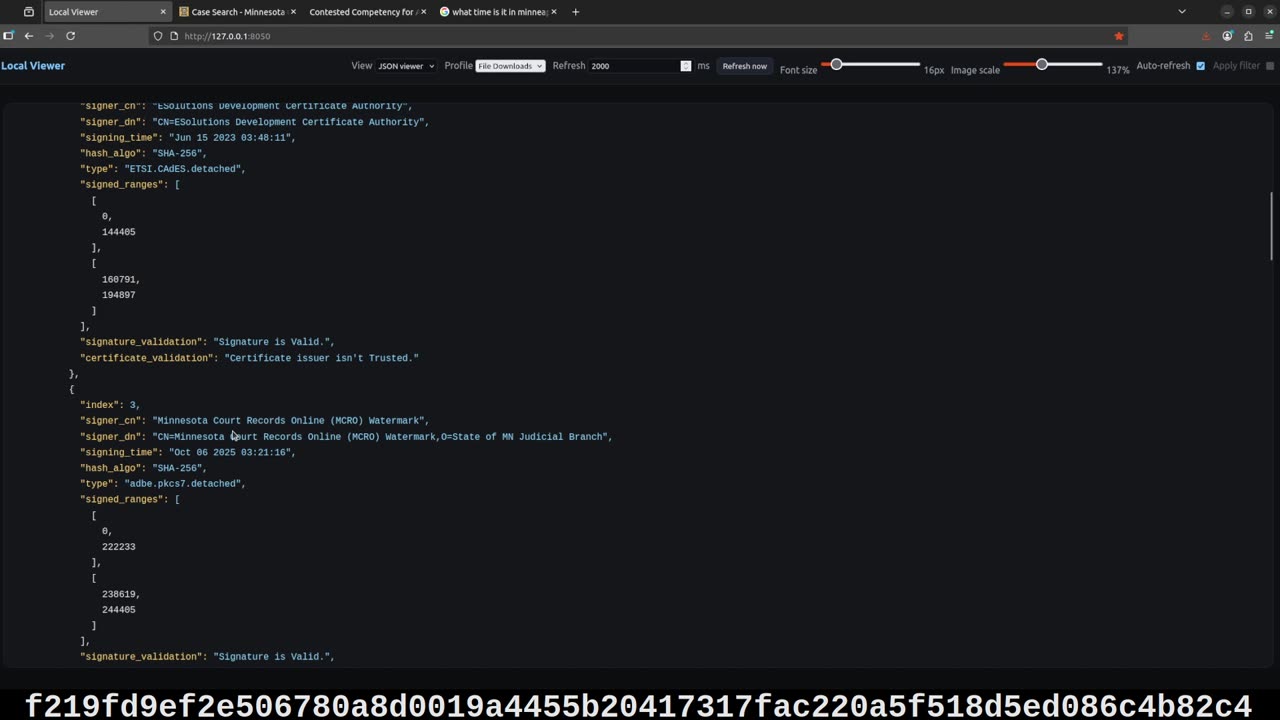This screenshot has height=720, width=1280.
Task: Click the value 144405 in signed_ranges
Action: (x=118, y=232)
